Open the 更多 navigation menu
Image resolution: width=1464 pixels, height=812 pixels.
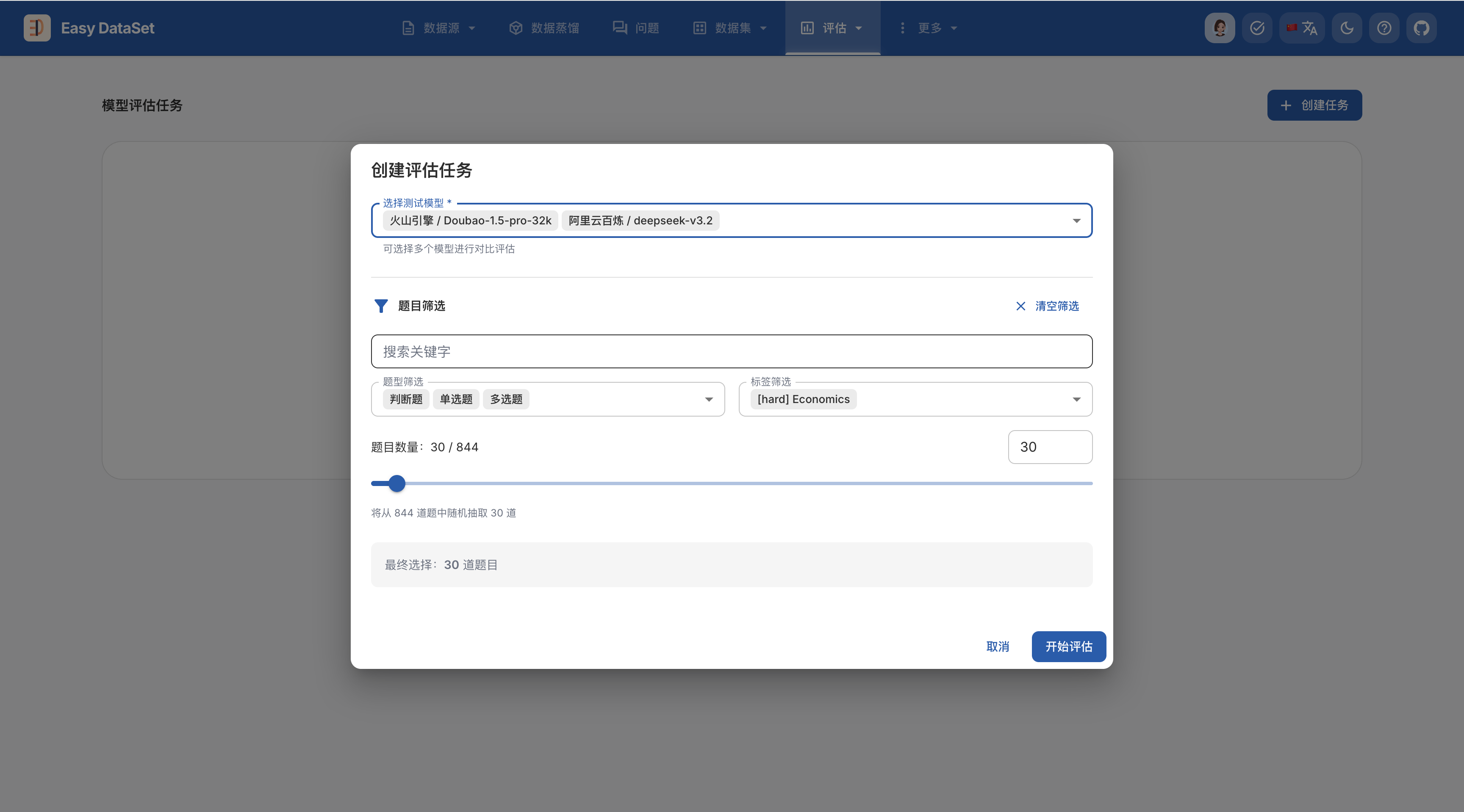tap(929, 28)
